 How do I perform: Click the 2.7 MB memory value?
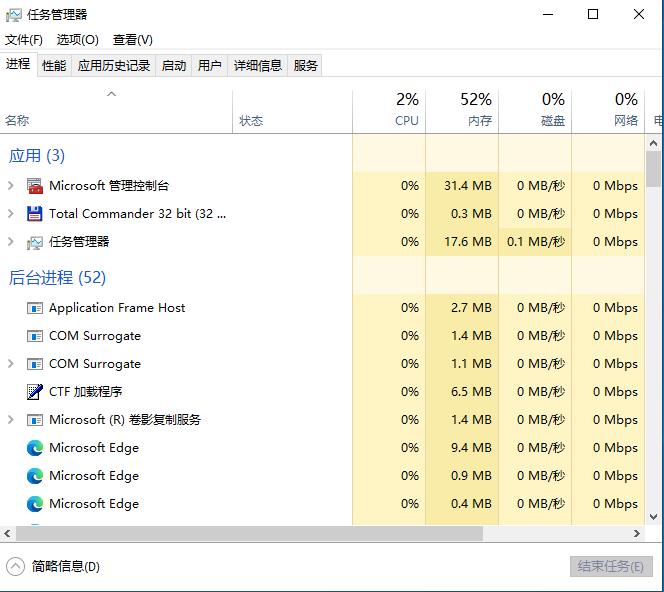tap(471, 308)
